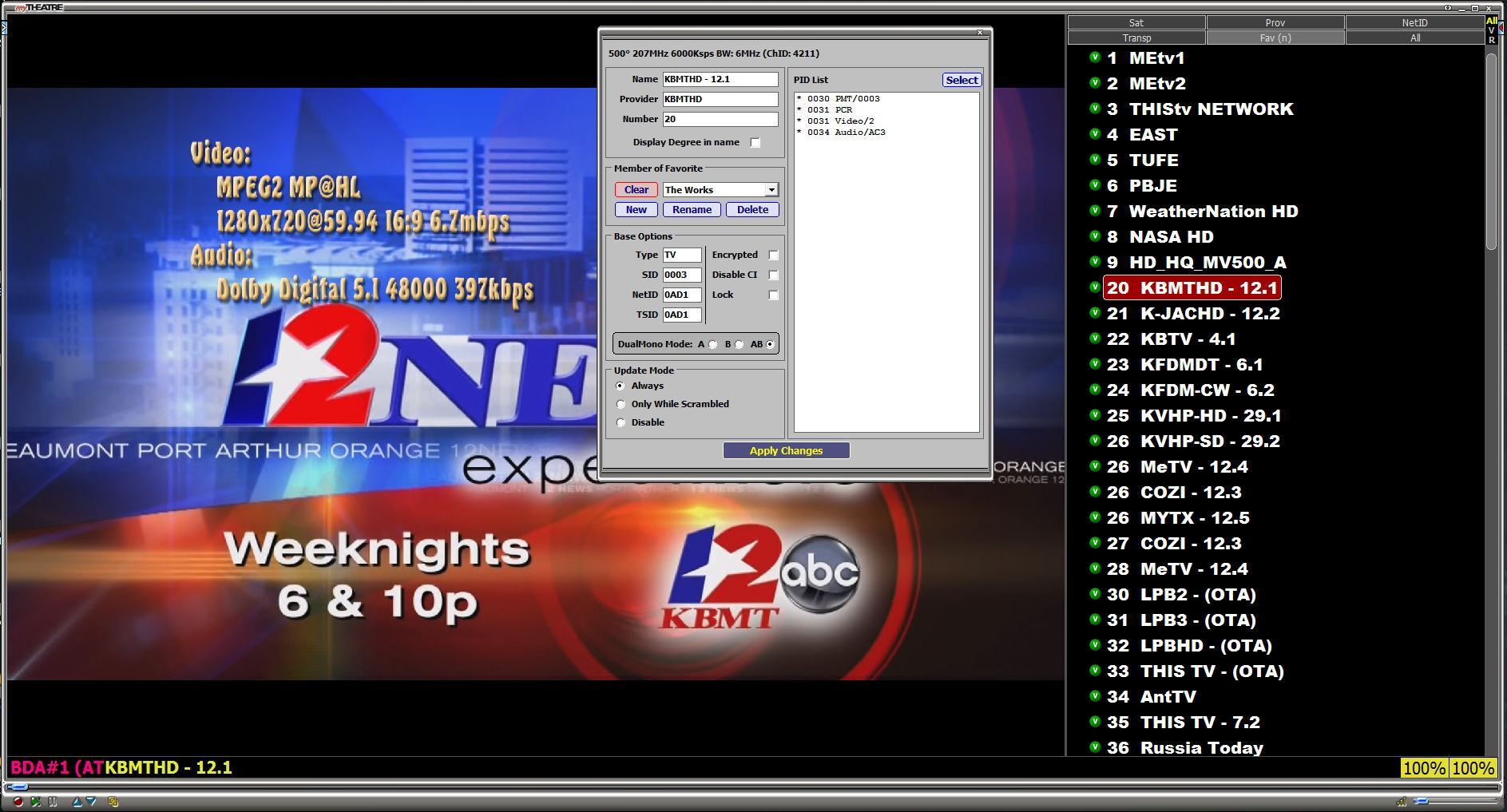Viewport: 1507px width, 812px height.
Task: Go to next channel with up triangle icon
Action: point(77,802)
